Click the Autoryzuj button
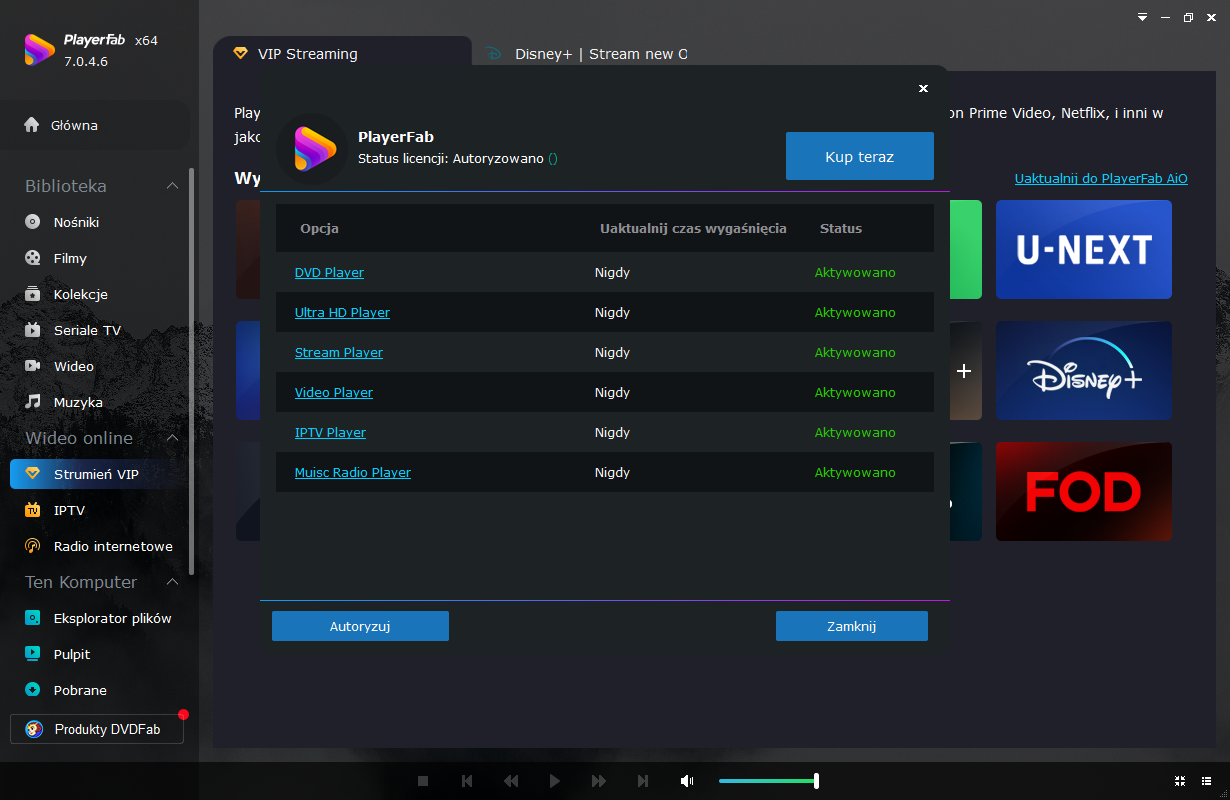Viewport: 1230px width, 800px height. [360, 626]
